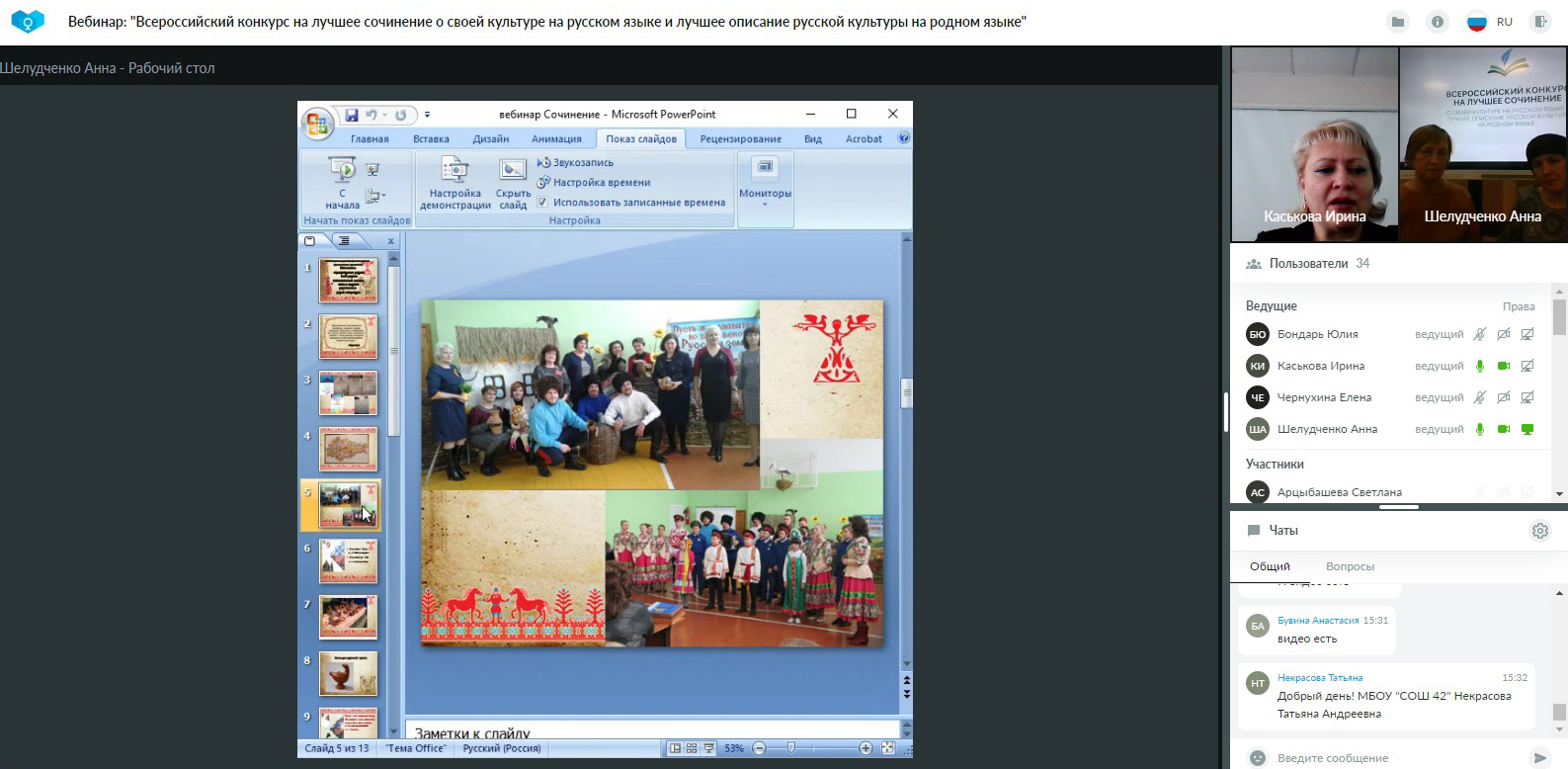Screen dimensions: 1568x769
Task: Toggle screen share for Бондарь Юлия
Action: pos(1527,334)
